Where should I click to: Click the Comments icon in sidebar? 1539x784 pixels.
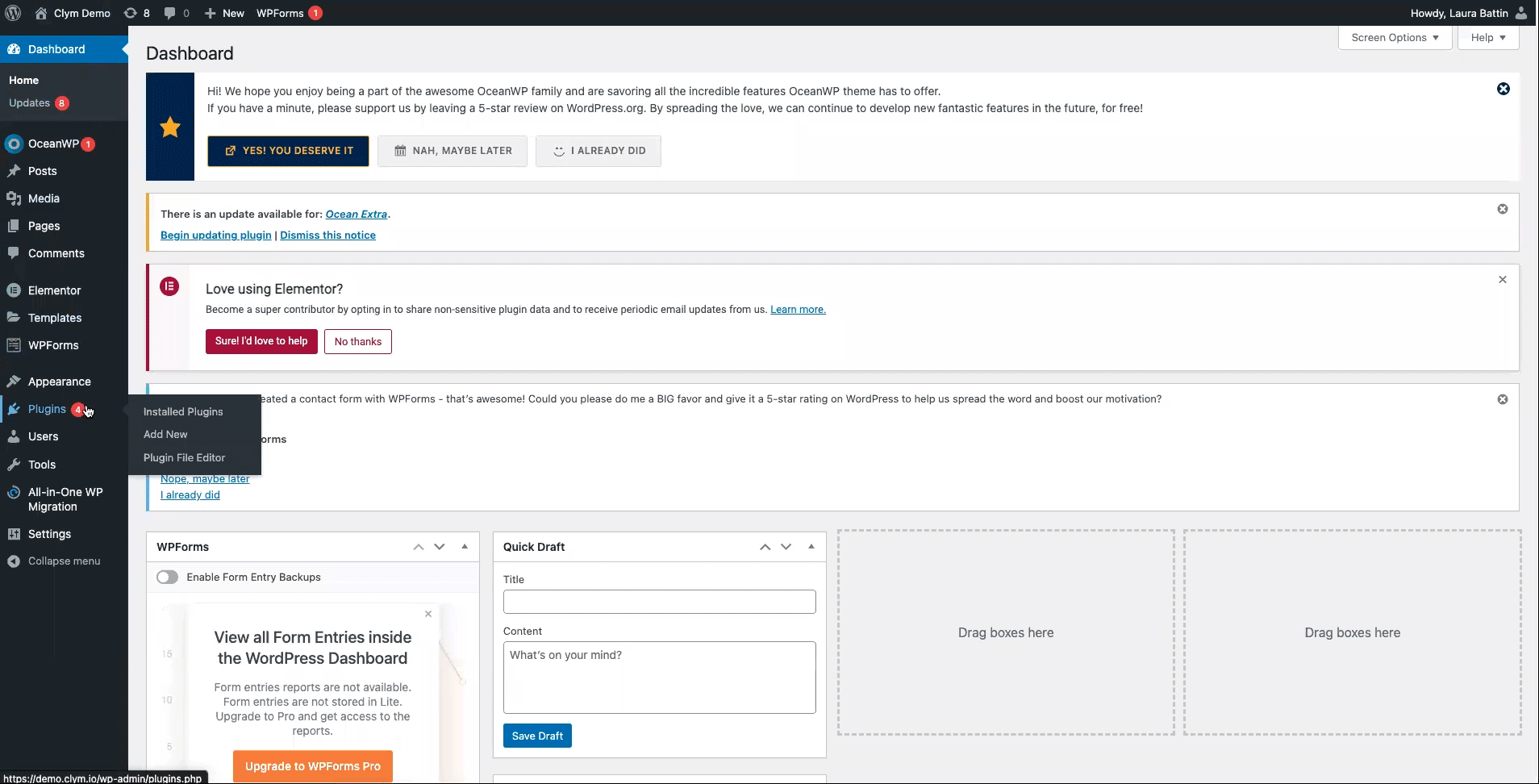point(14,253)
